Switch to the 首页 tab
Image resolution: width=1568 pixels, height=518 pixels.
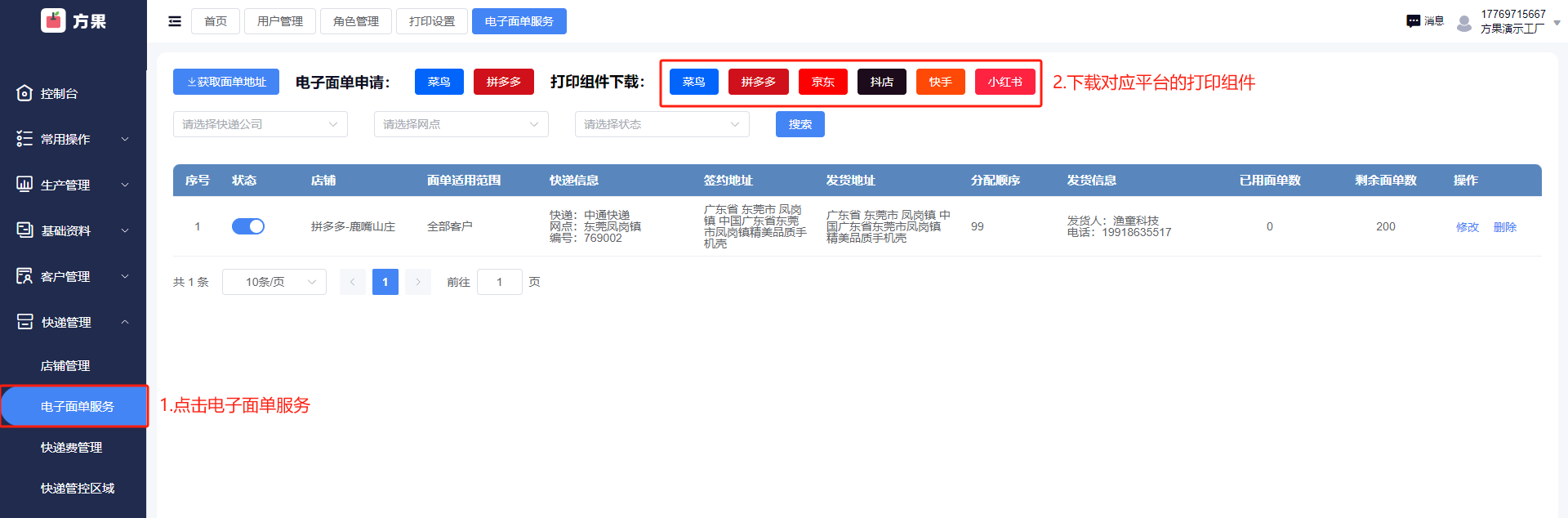216,21
